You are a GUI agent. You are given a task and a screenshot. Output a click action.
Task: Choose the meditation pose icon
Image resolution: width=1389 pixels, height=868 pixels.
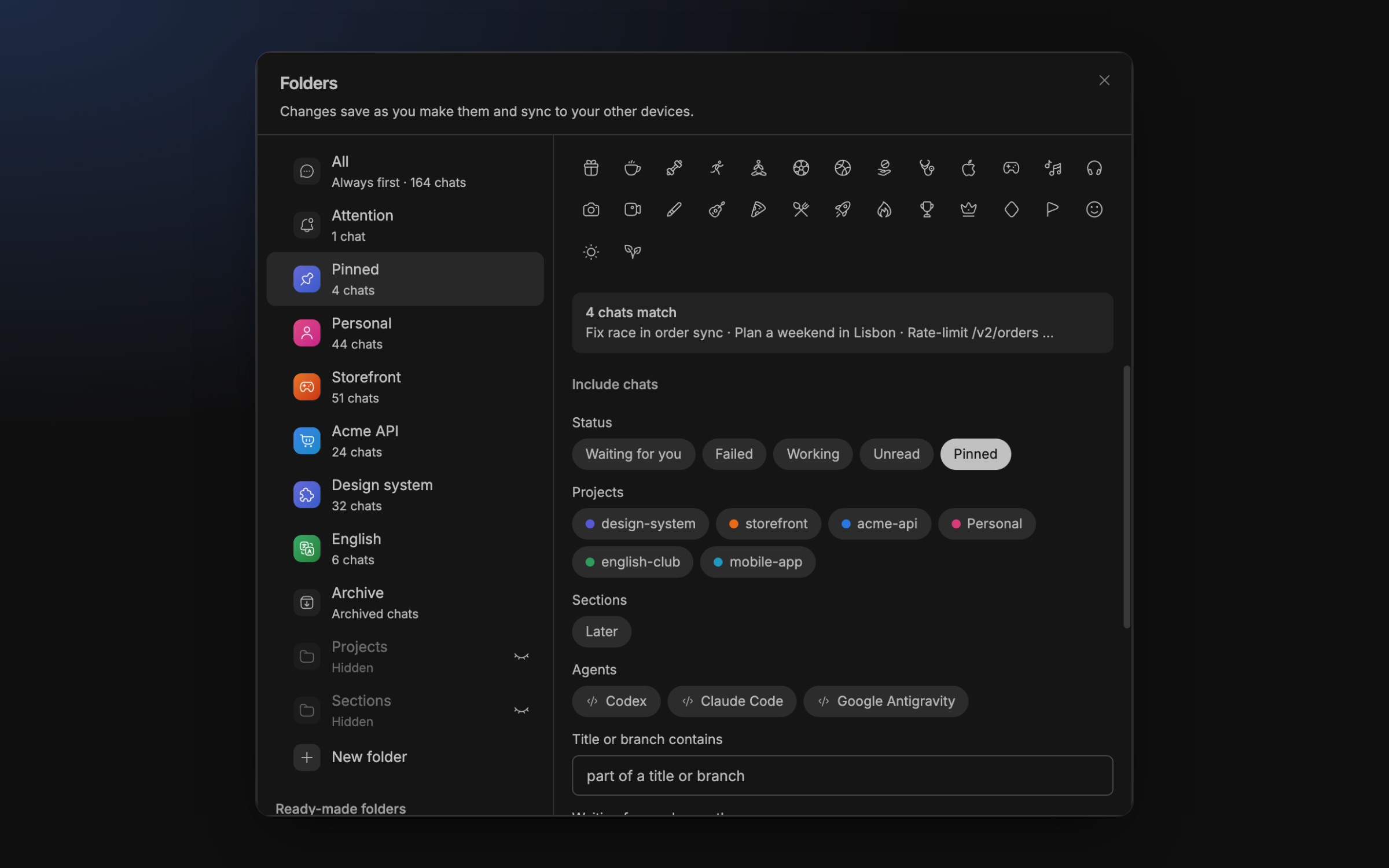coord(759,168)
